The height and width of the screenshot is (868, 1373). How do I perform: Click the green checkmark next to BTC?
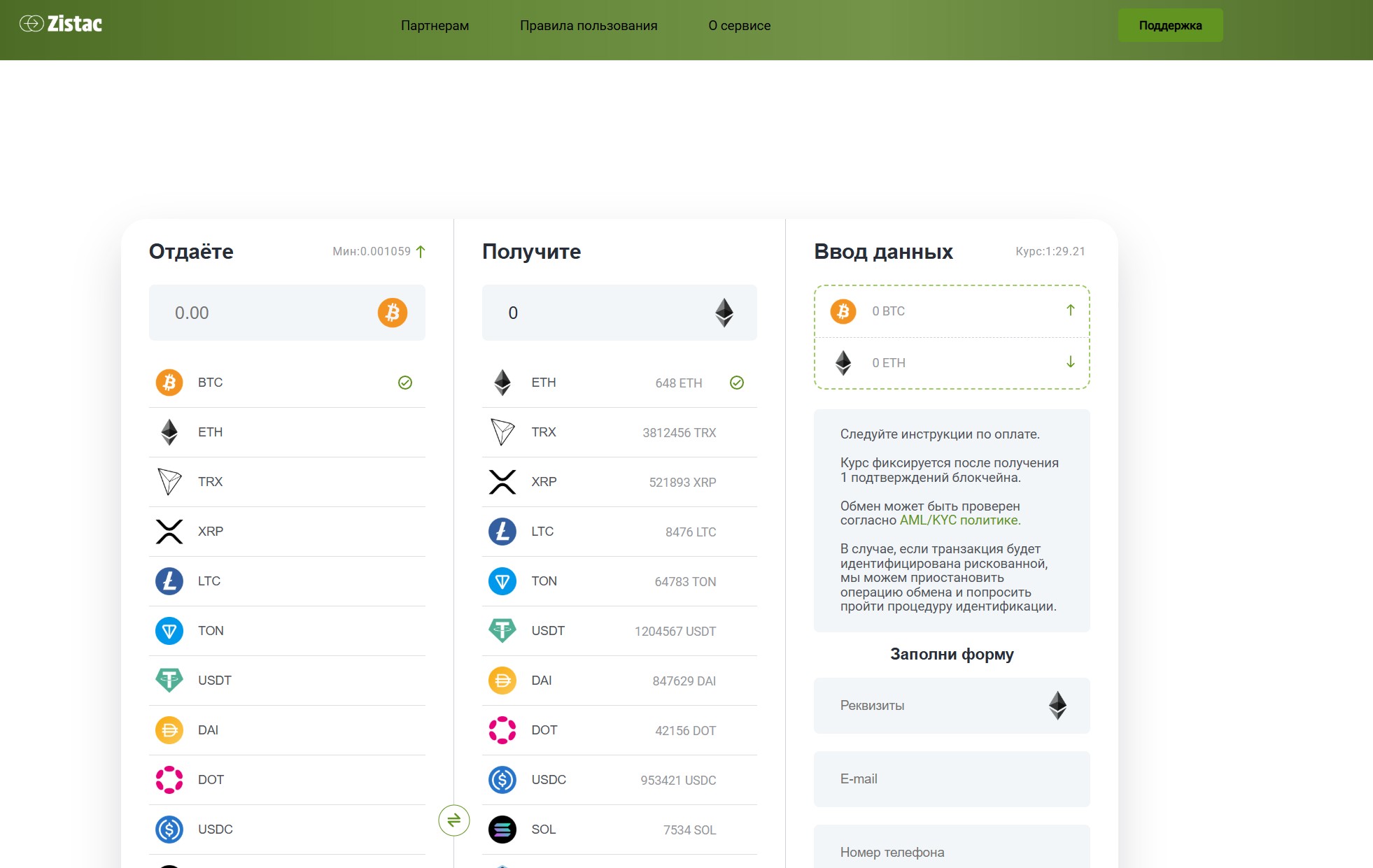click(404, 383)
